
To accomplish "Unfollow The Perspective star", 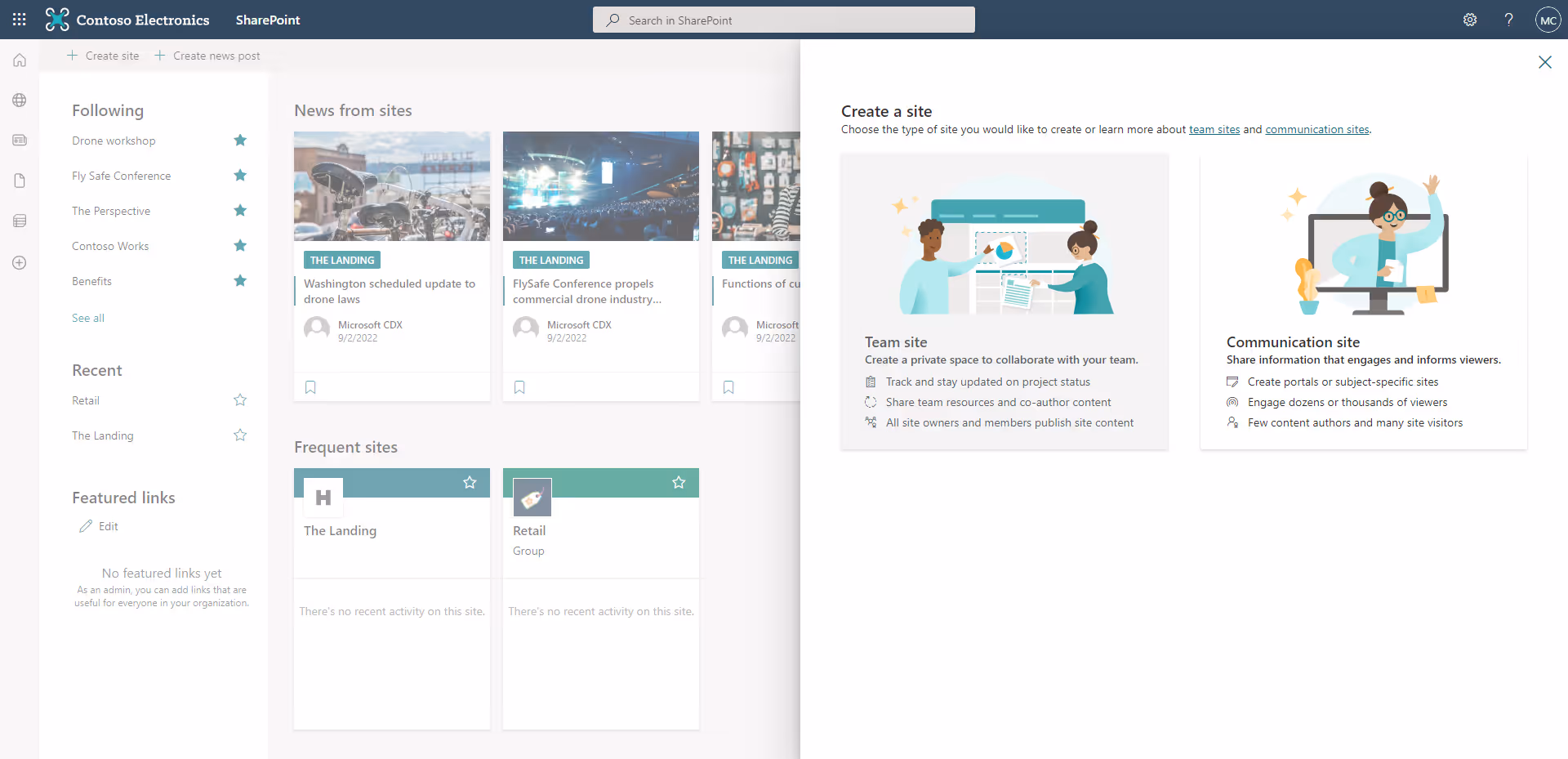I will pyautogui.click(x=240, y=211).
